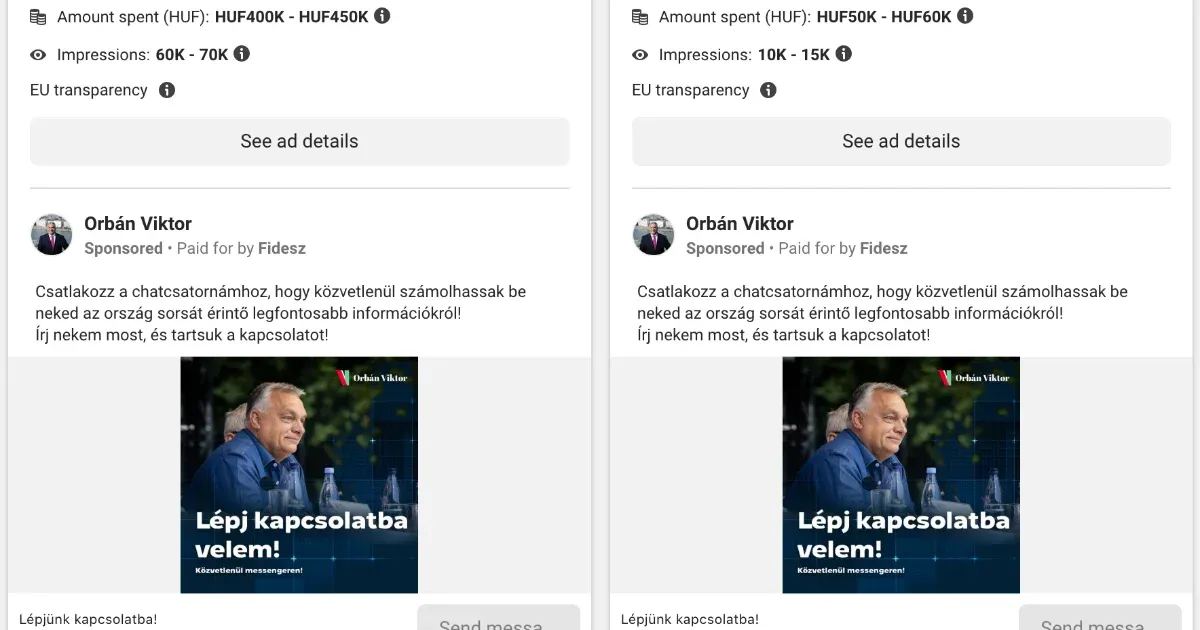The height and width of the screenshot is (630, 1200).
Task: Open Orbán Viktor page name in right ad
Action: (x=740, y=224)
